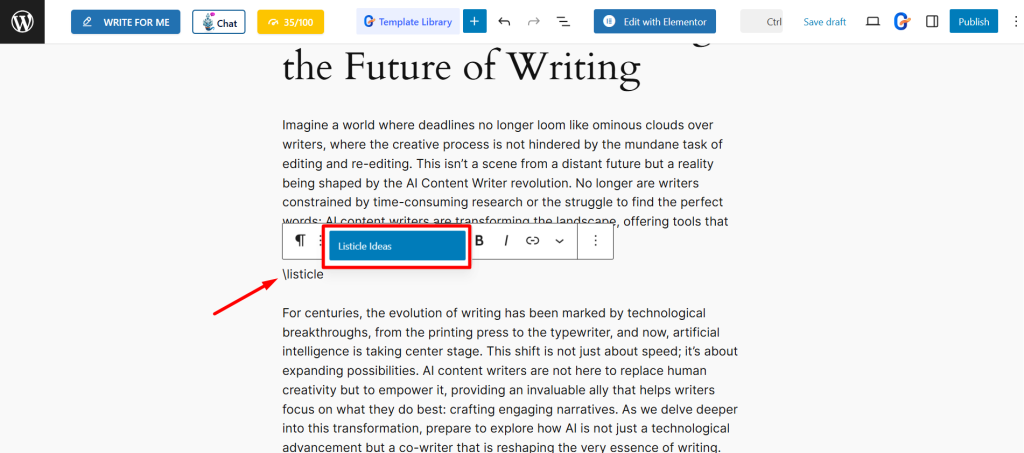The image size is (1024, 453).
Task: Select the Listicle Ideas suggestion
Action: coord(397,246)
